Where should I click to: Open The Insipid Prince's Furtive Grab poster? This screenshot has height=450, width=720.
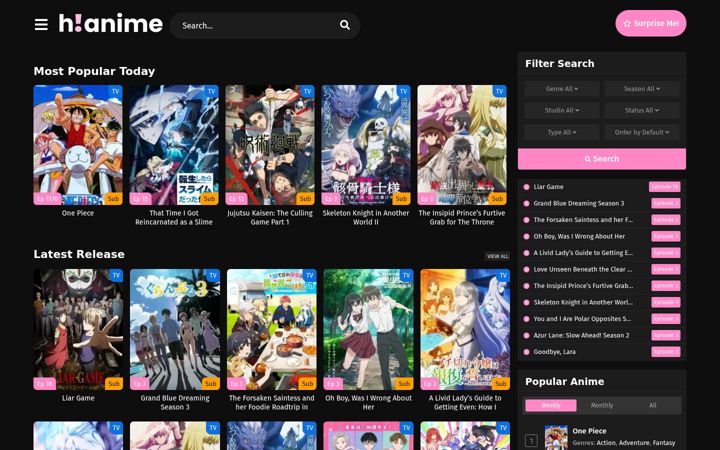(462, 145)
